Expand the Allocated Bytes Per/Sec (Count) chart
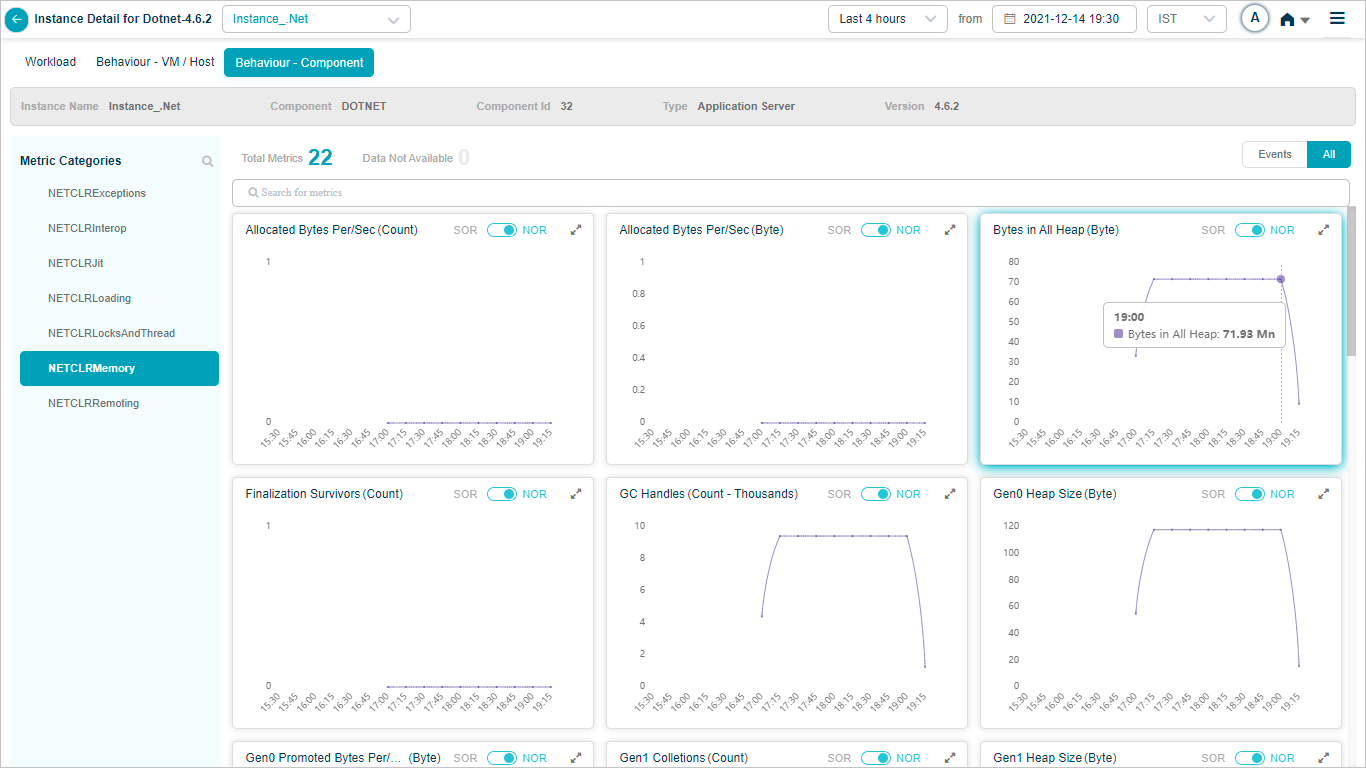This screenshot has height=768, width=1366. click(x=575, y=230)
